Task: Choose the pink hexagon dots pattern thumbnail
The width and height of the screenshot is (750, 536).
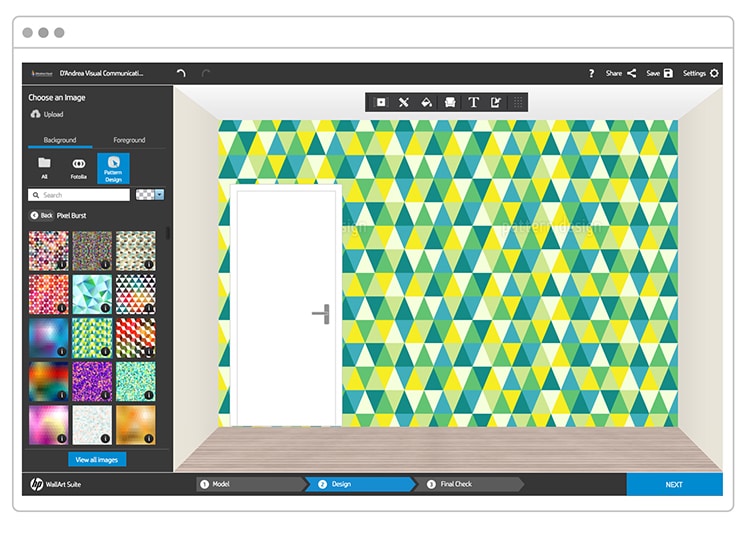Action: point(49,251)
